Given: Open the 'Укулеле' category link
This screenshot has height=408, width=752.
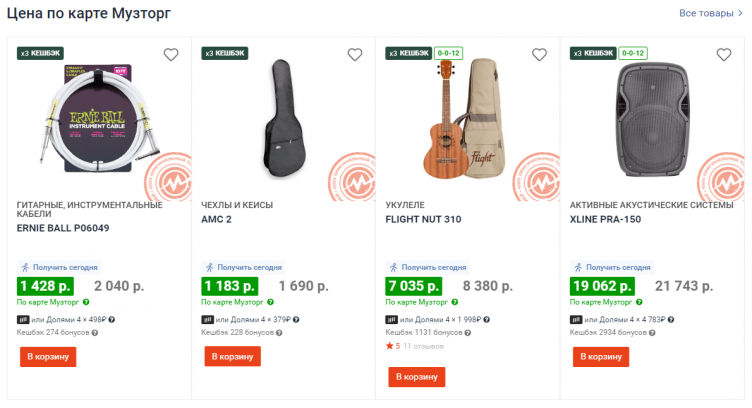Looking at the screenshot, I should click(406, 205).
